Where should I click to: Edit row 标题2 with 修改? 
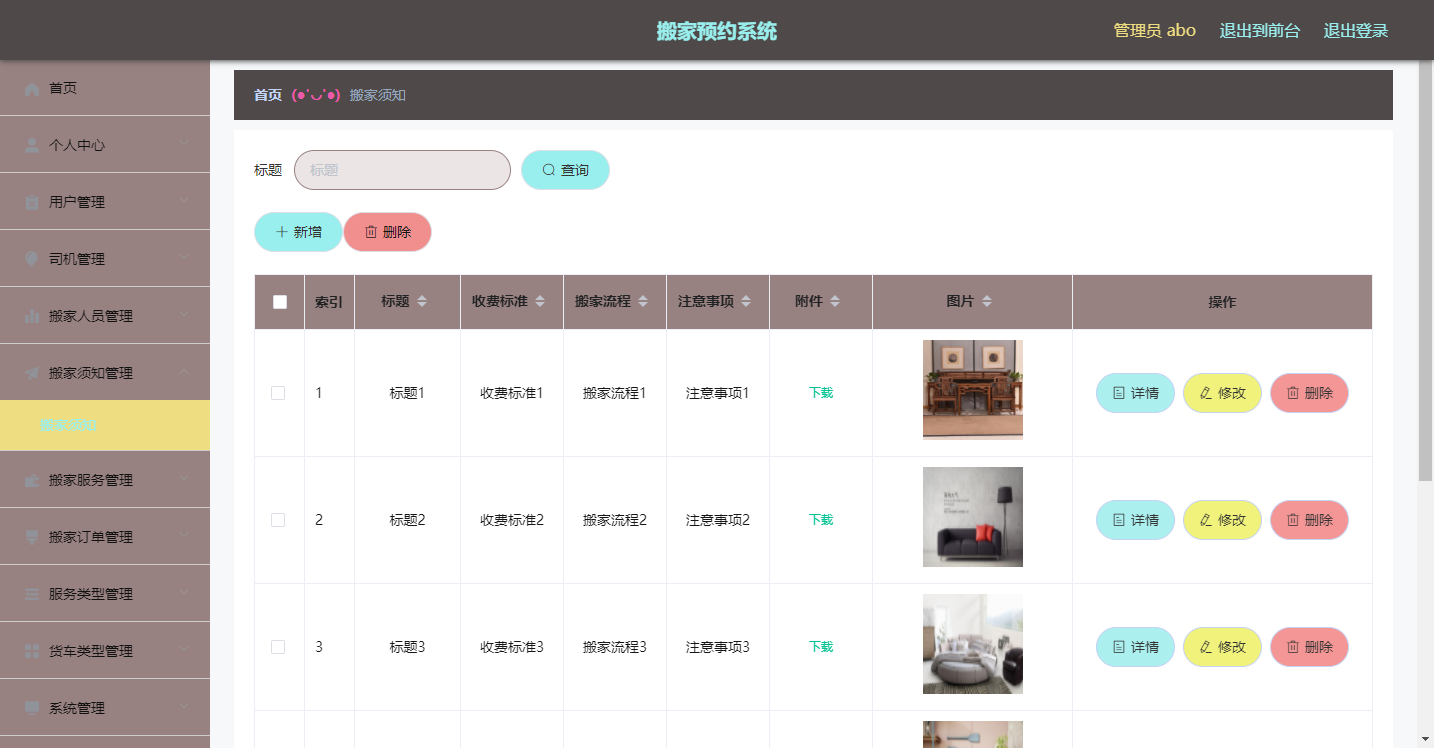pyautogui.click(x=1223, y=520)
